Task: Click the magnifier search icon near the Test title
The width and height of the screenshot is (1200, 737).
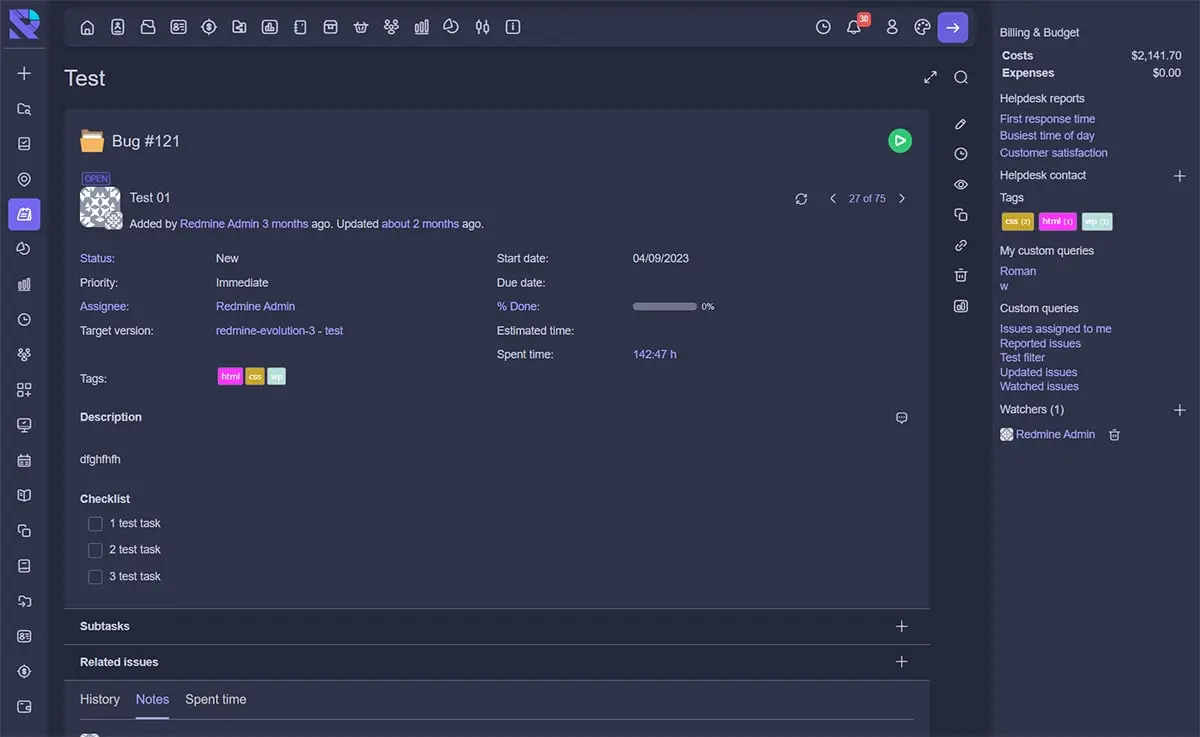Action: point(960,77)
